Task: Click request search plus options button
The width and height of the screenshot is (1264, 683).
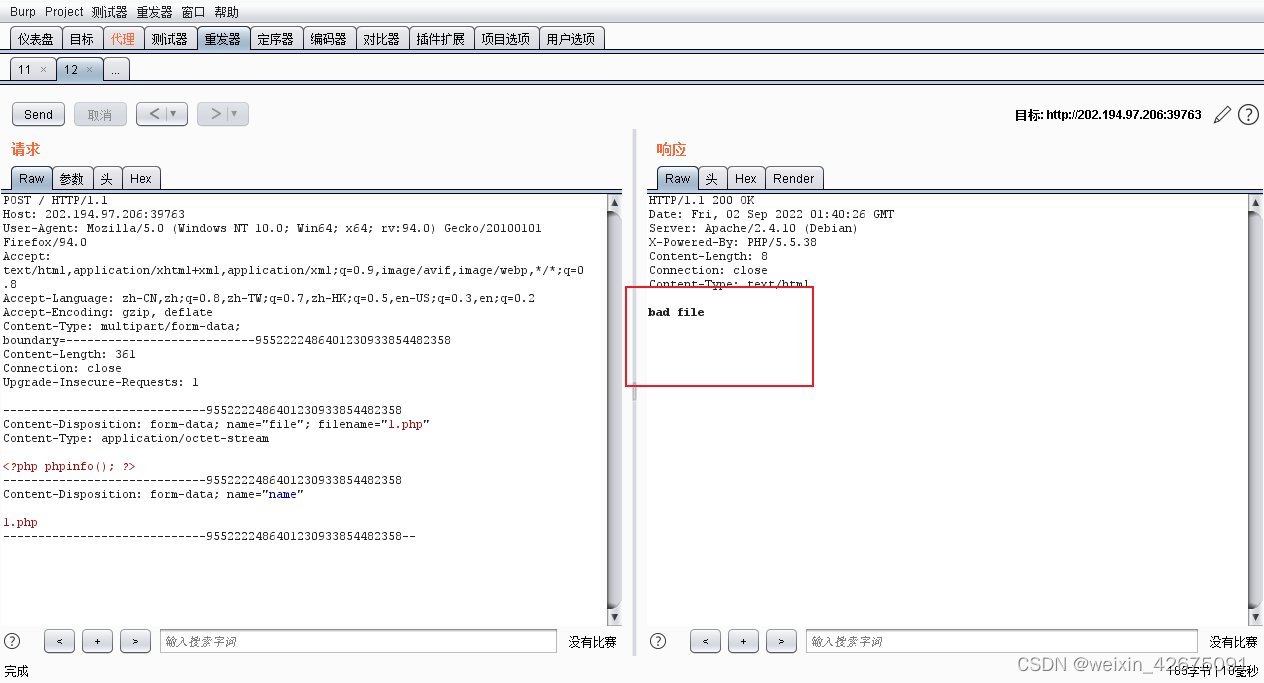Action: pos(97,641)
